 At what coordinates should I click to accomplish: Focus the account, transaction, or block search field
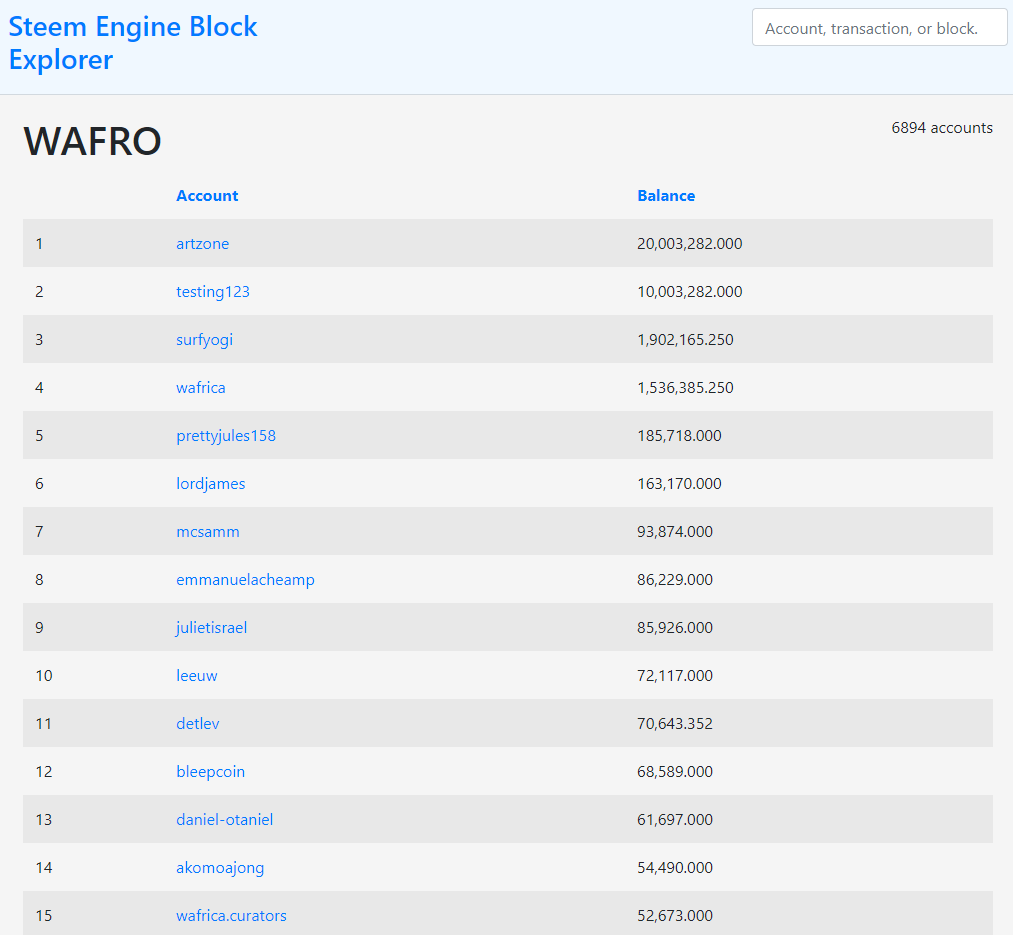[x=879, y=27]
